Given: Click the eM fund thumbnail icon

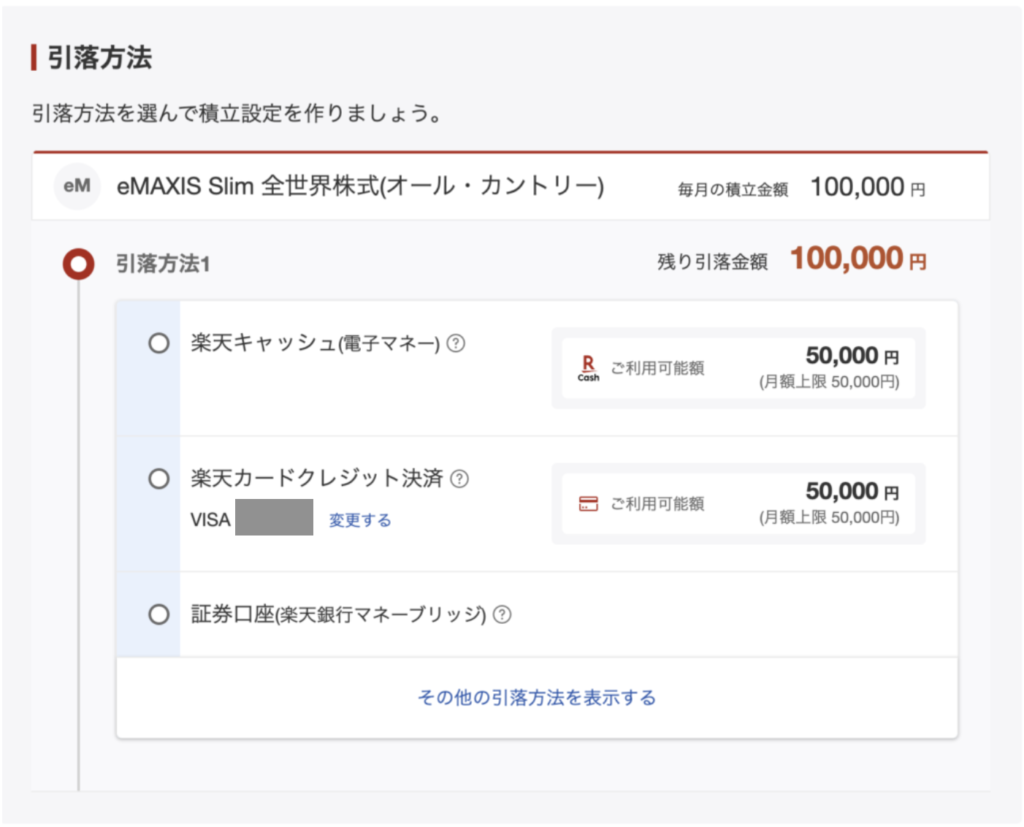Looking at the screenshot, I should (x=77, y=186).
